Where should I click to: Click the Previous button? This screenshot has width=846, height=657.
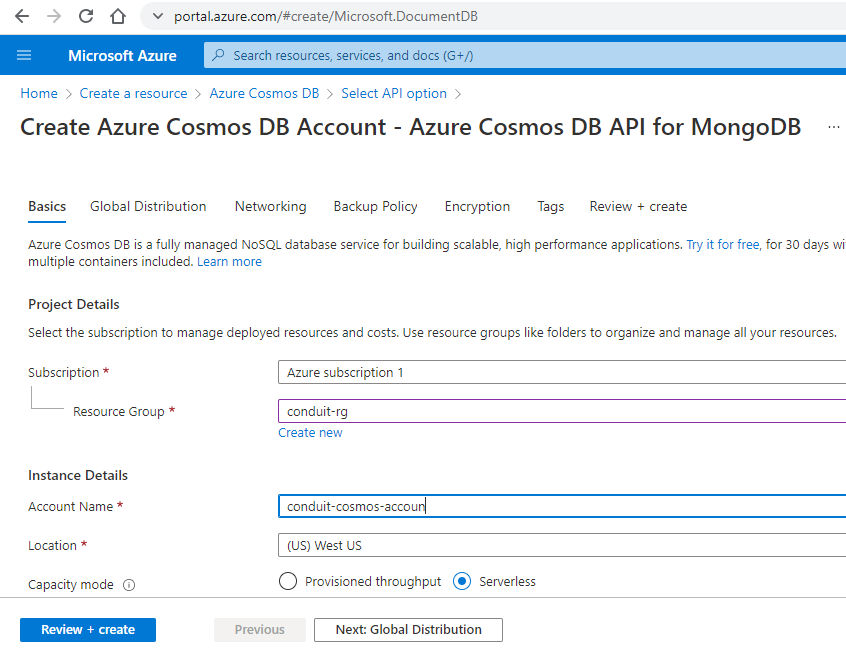[260, 630]
